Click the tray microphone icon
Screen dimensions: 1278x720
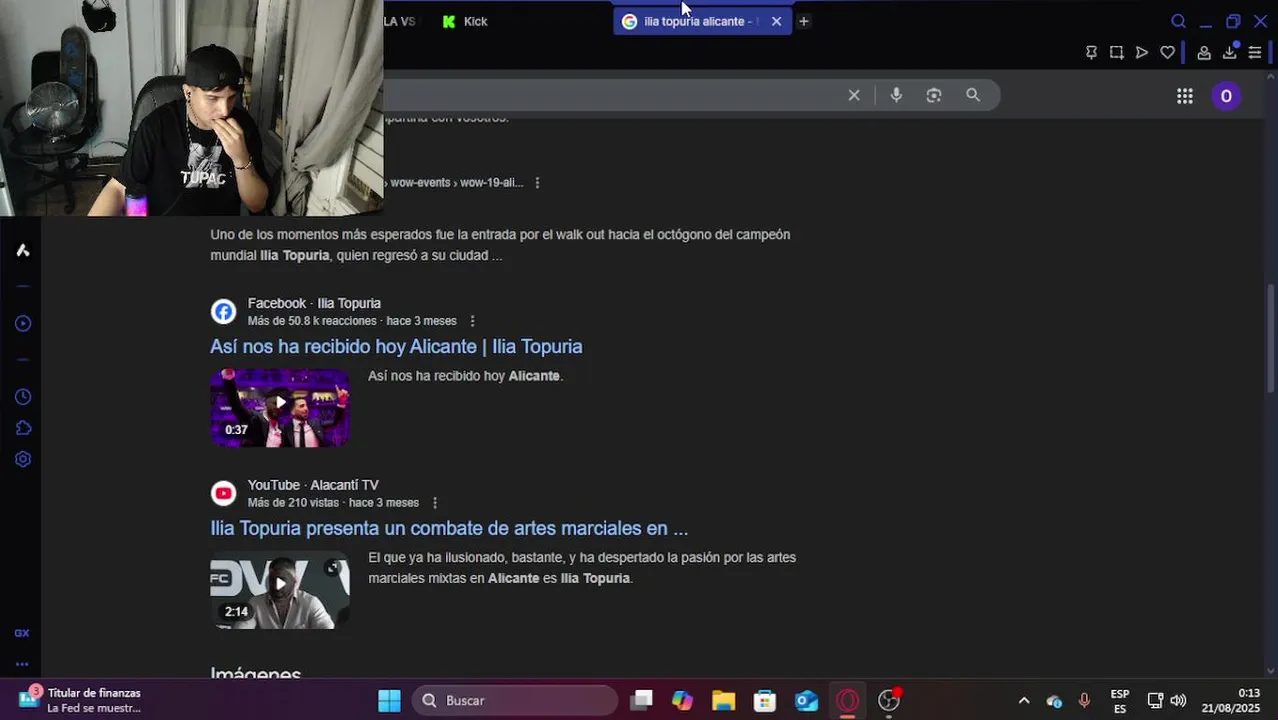coord(1084,701)
